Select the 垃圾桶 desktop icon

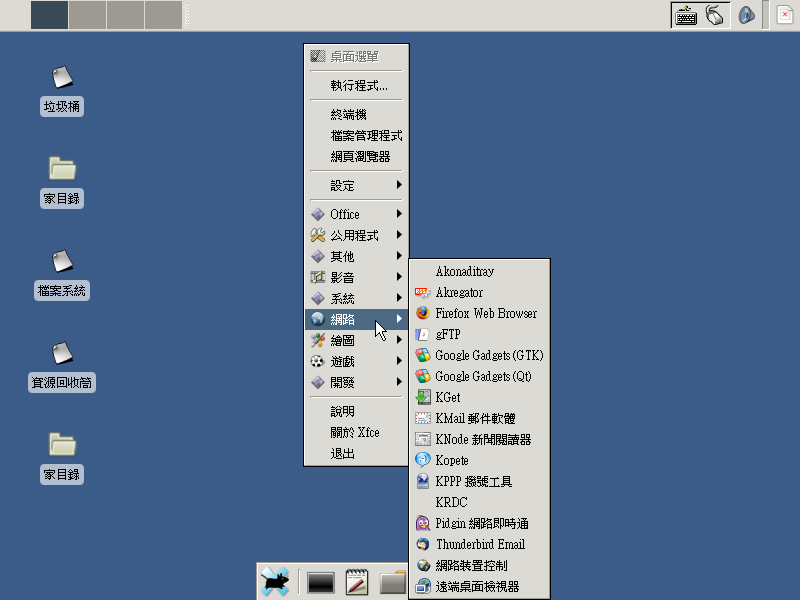tap(62, 90)
